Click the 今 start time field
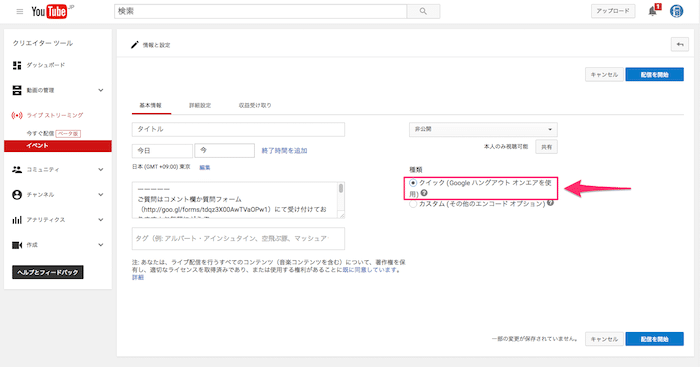The width and height of the screenshot is (700, 367). pyautogui.click(x=225, y=150)
